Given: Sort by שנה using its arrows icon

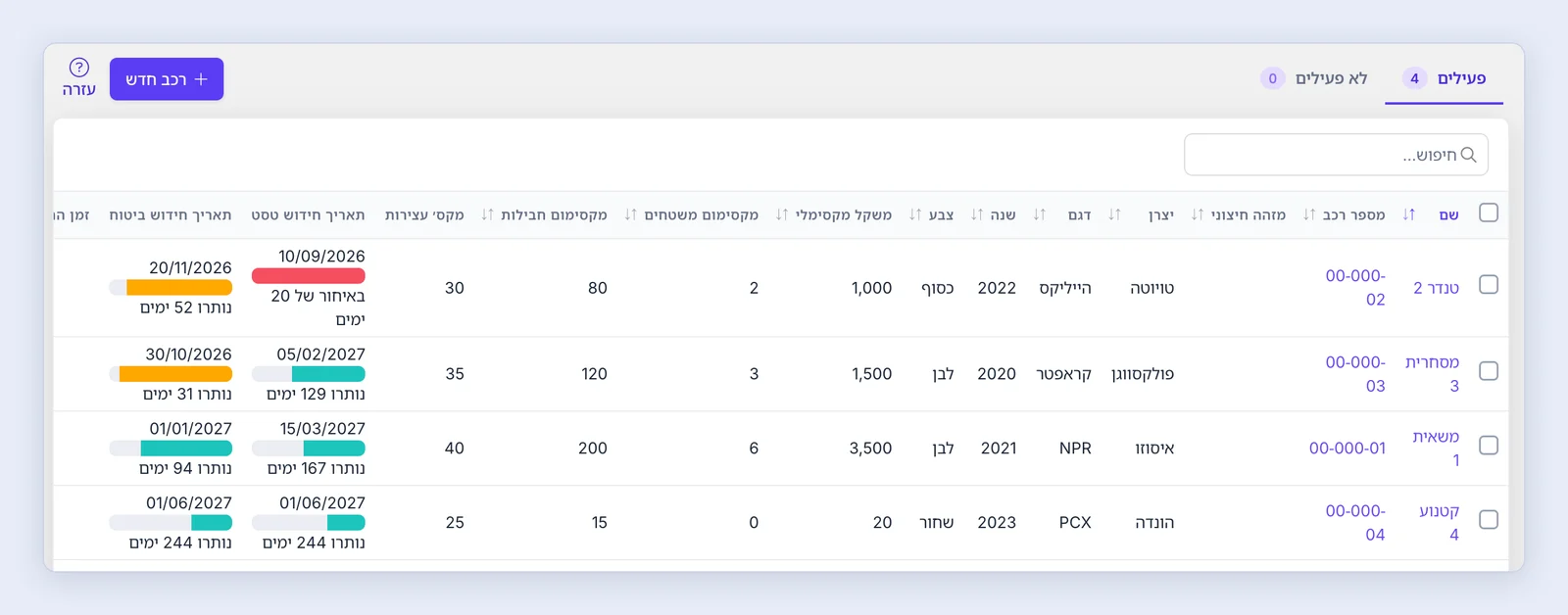Looking at the screenshot, I should pos(977,214).
